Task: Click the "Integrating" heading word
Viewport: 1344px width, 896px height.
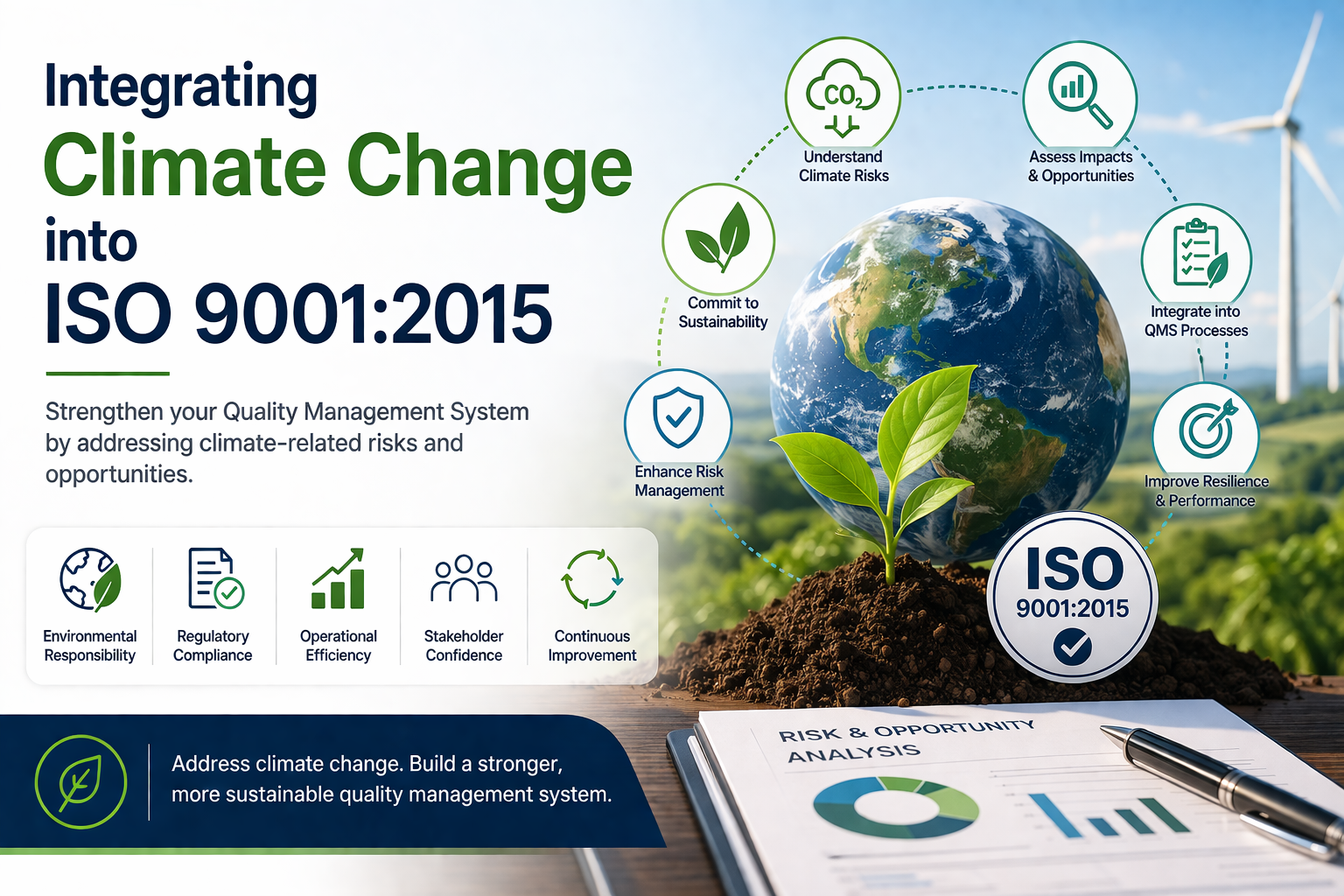Action: pos(181,88)
